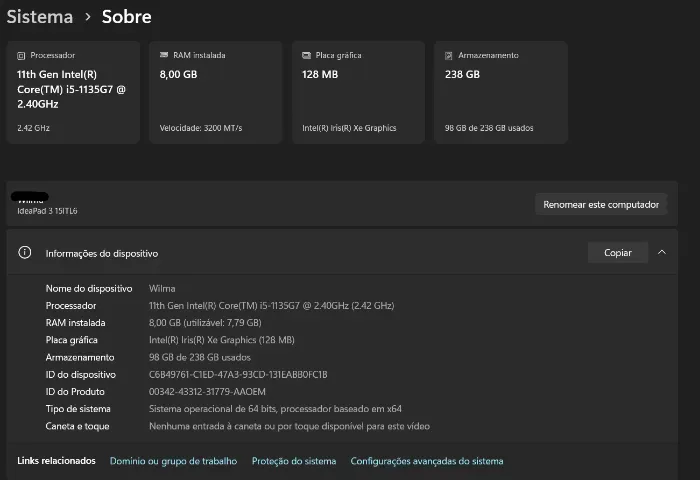Screen dimensions: 700x480
Task: Click the RAM instalada row label in device info
Action: click(x=75, y=323)
